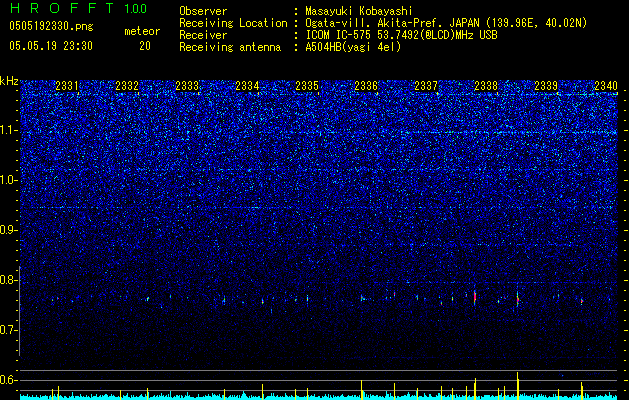Click the 0.7 kHz axis label
The image size is (629, 400).
point(9,330)
